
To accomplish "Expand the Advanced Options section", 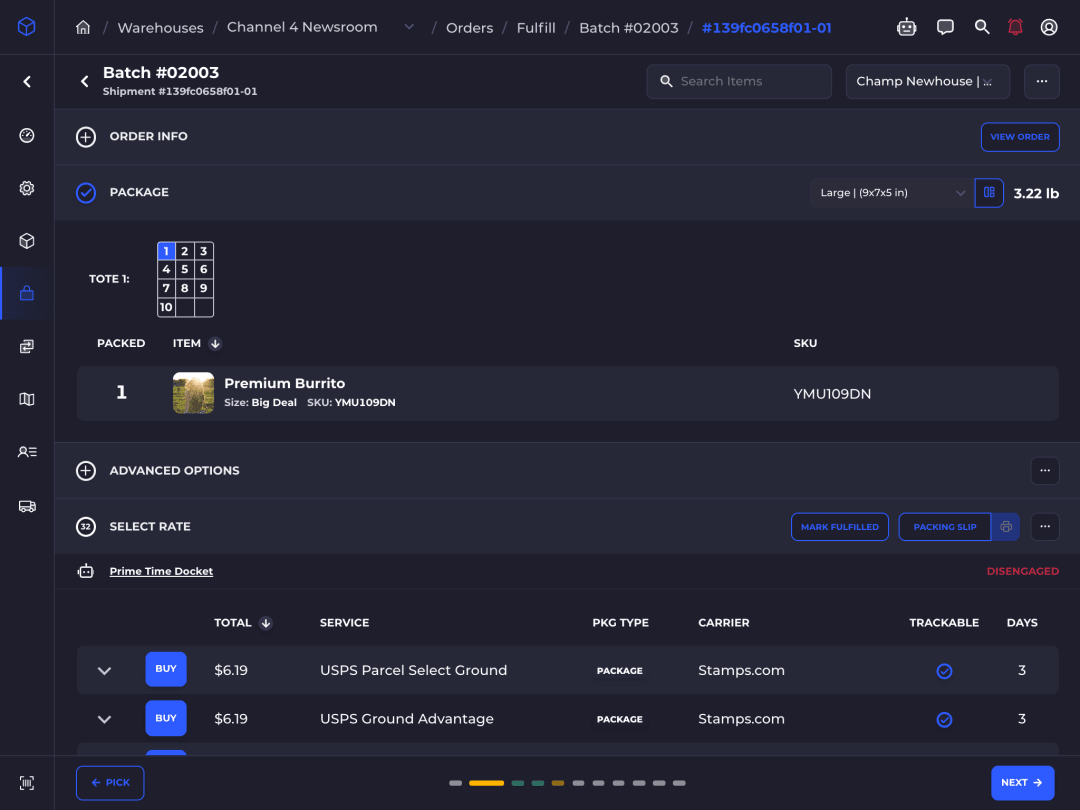I will click(85, 471).
